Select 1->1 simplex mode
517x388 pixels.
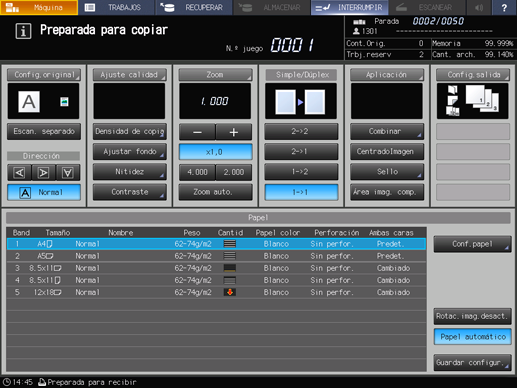coord(301,192)
